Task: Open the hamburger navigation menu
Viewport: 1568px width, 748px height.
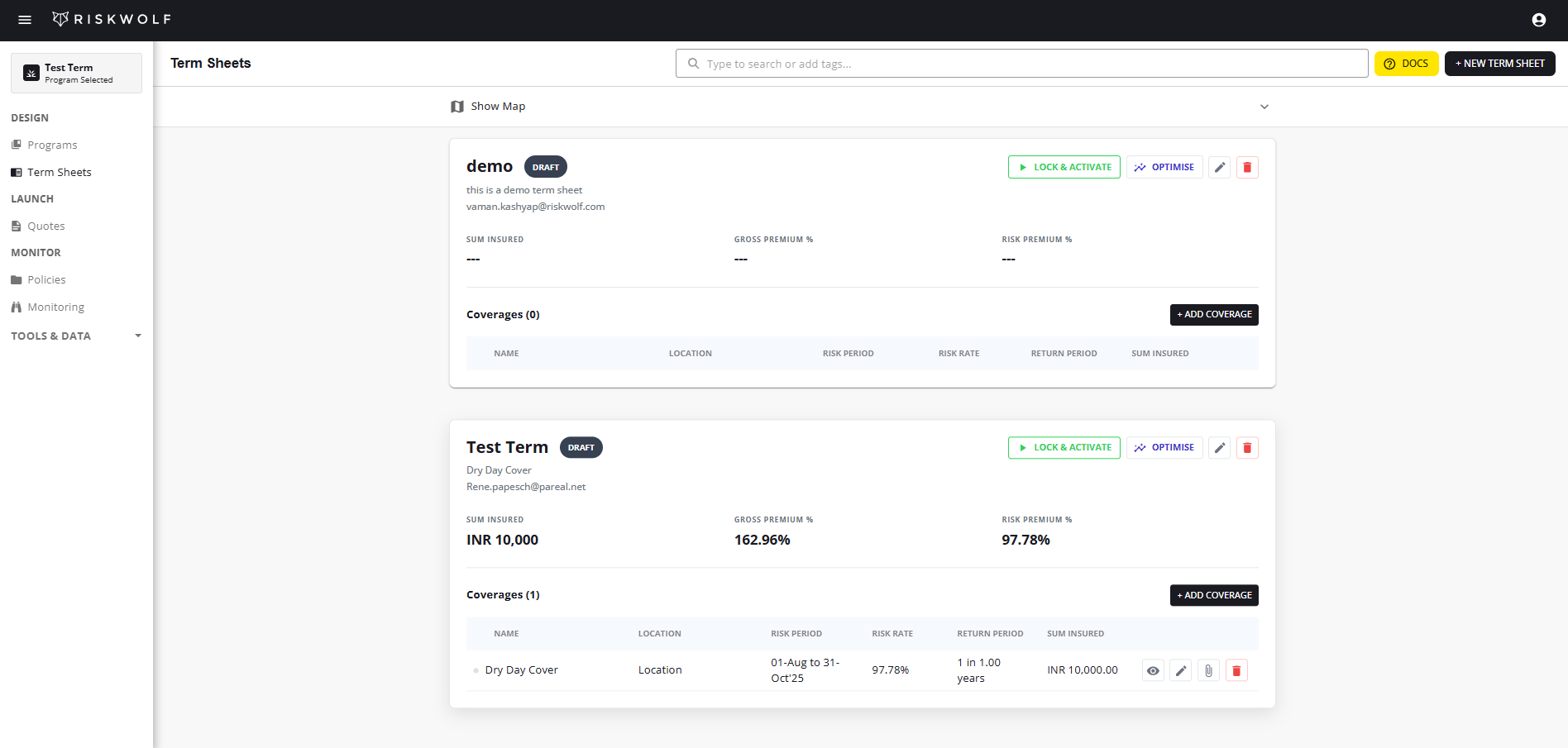Action: [25, 20]
